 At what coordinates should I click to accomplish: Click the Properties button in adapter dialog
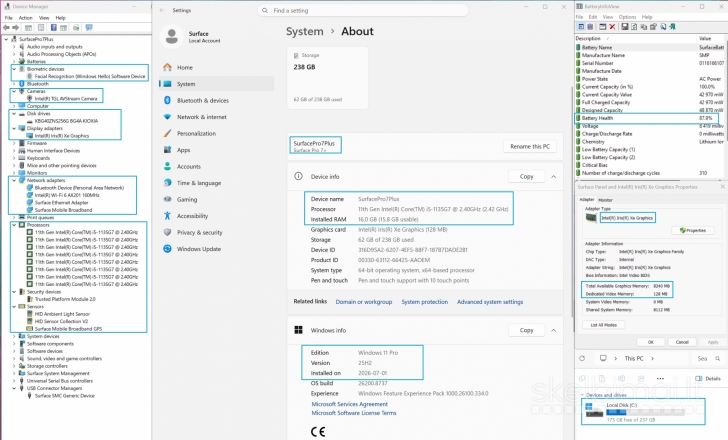tap(693, 230)
